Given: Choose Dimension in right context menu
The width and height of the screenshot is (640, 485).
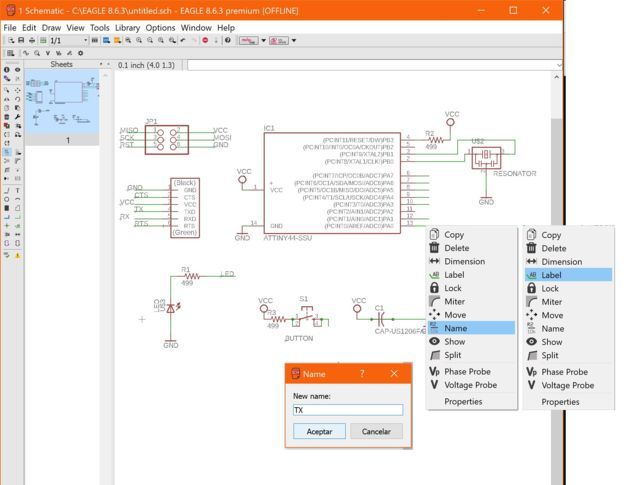Looking at the screenshot, I should point(569,262).
